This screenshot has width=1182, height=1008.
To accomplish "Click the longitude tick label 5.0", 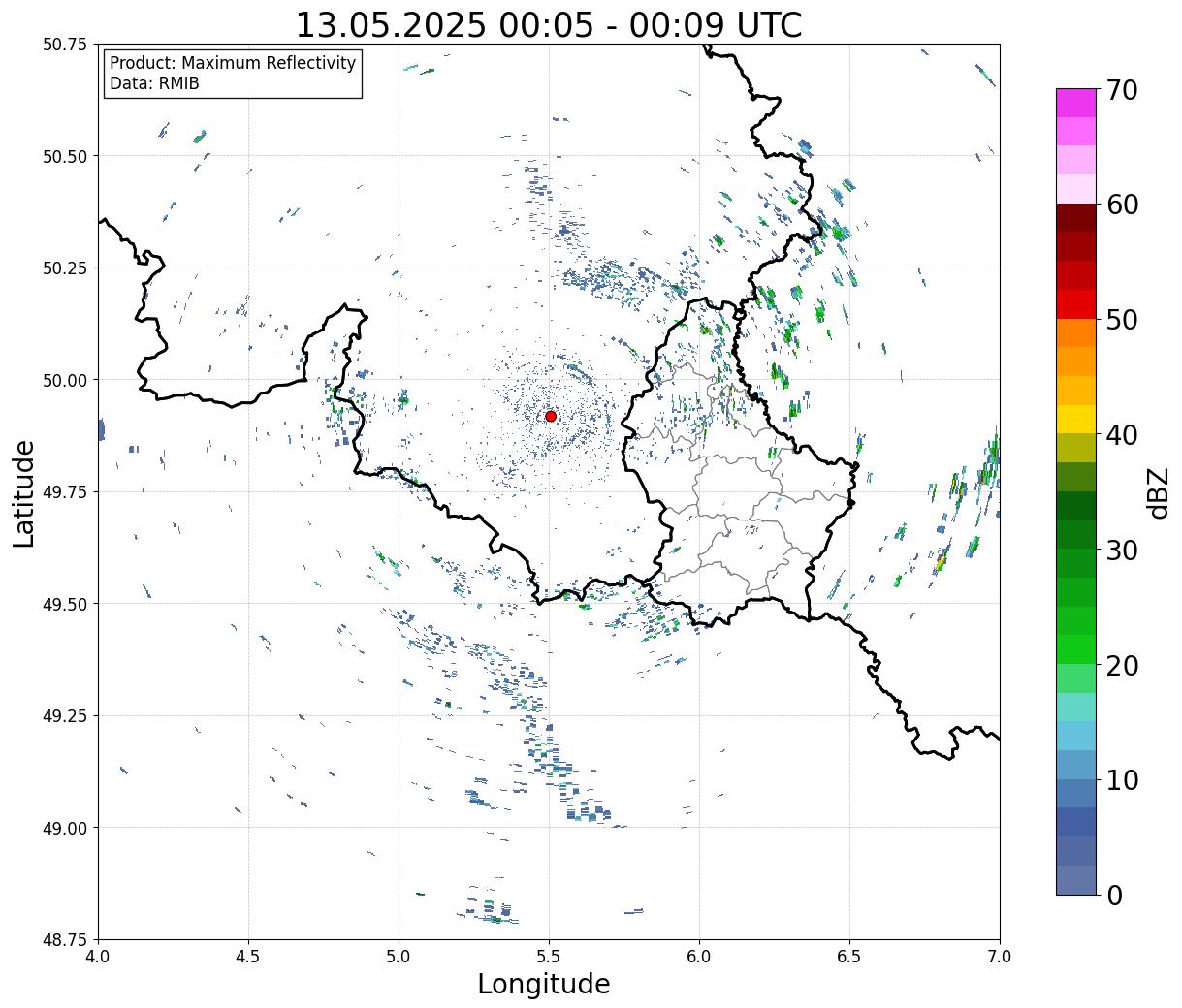I will click(399, 957).
